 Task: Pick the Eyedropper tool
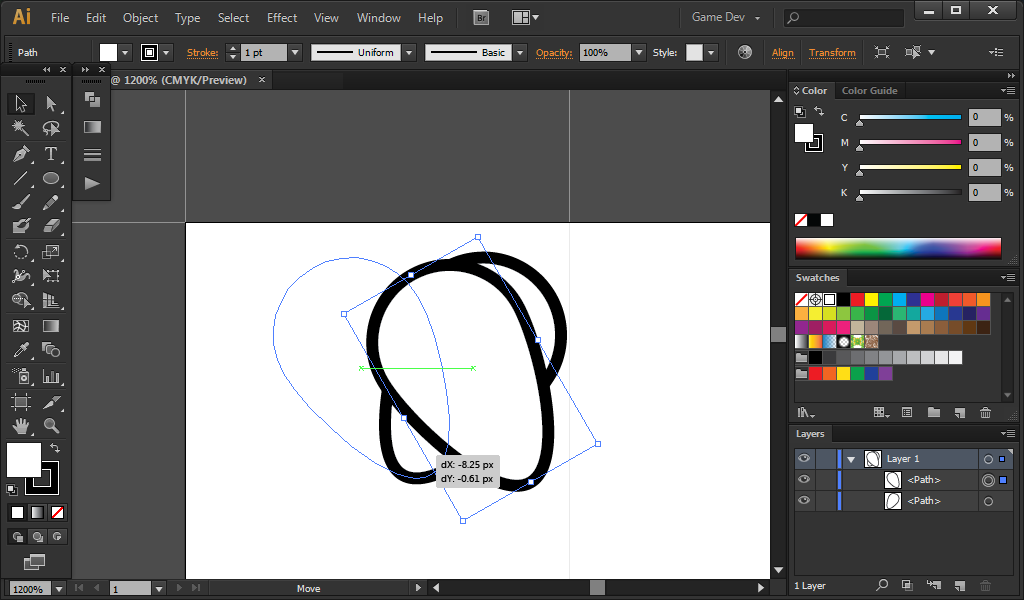[x=20, y=350]
